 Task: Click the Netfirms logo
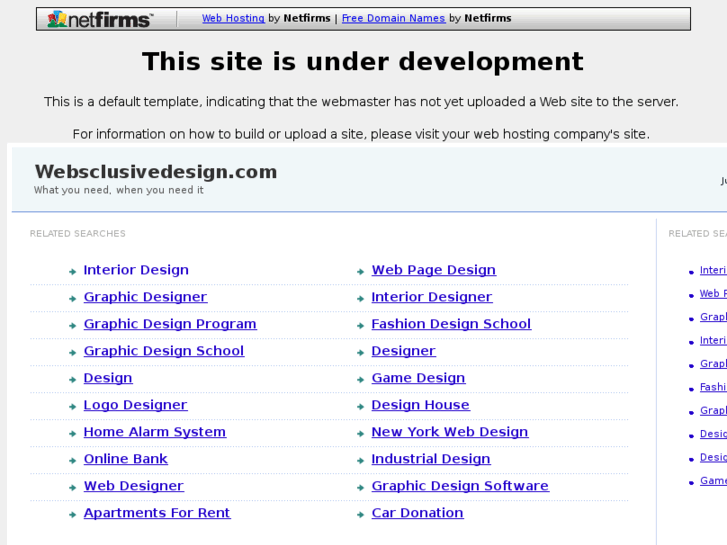click(x=100, y=19)
